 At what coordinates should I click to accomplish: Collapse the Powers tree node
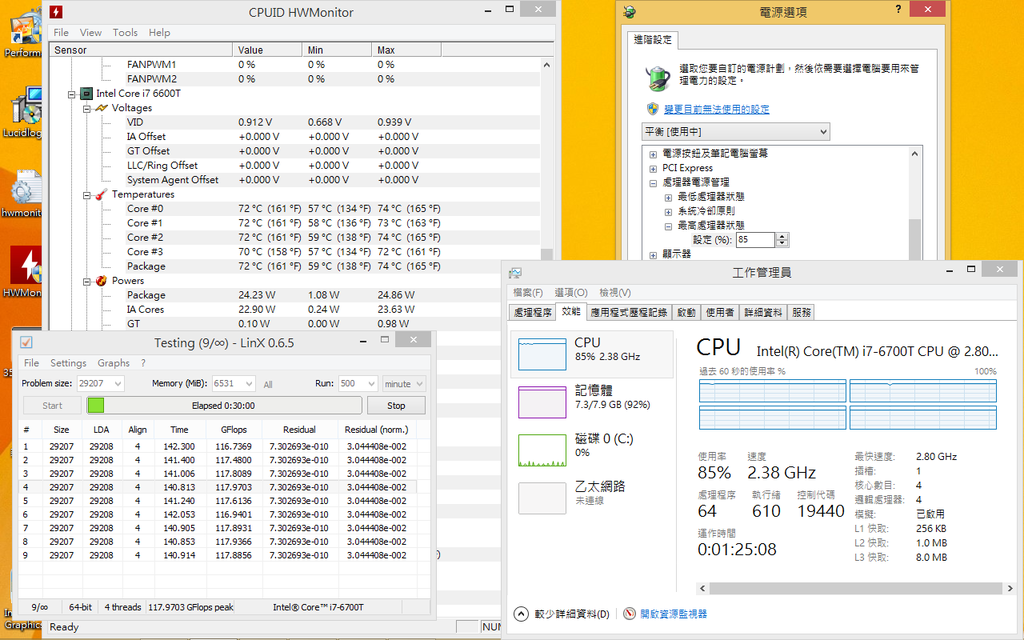[86, 281]
